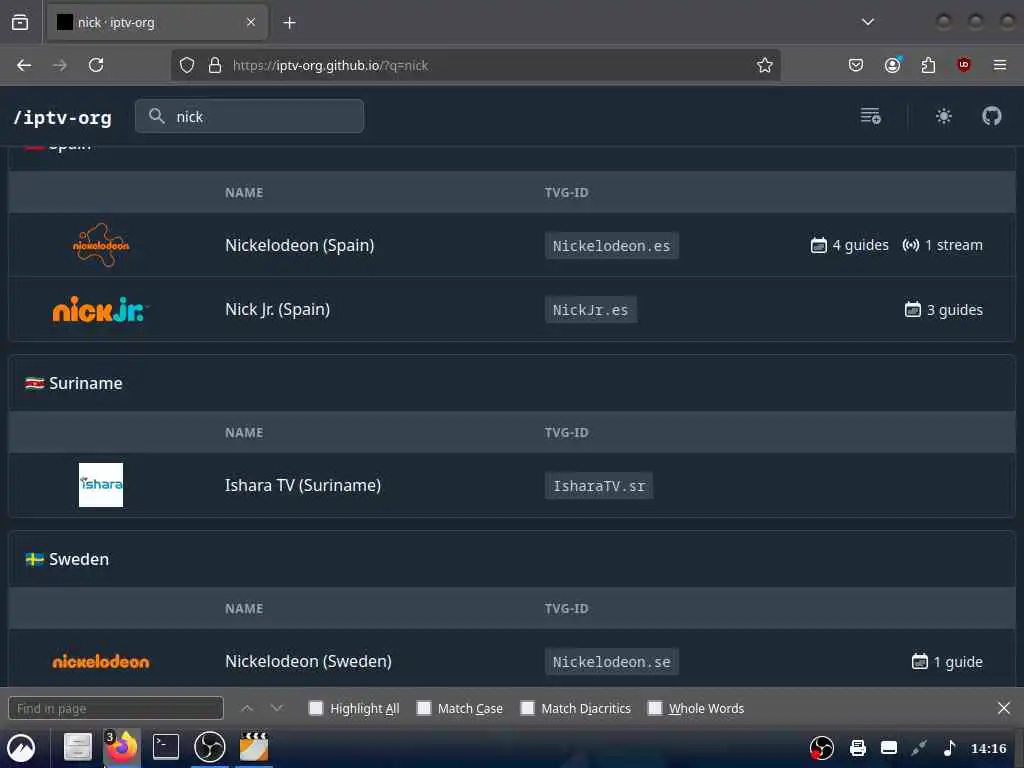Open Nick Jr. (Spain) 3 guides

[944, 310]
